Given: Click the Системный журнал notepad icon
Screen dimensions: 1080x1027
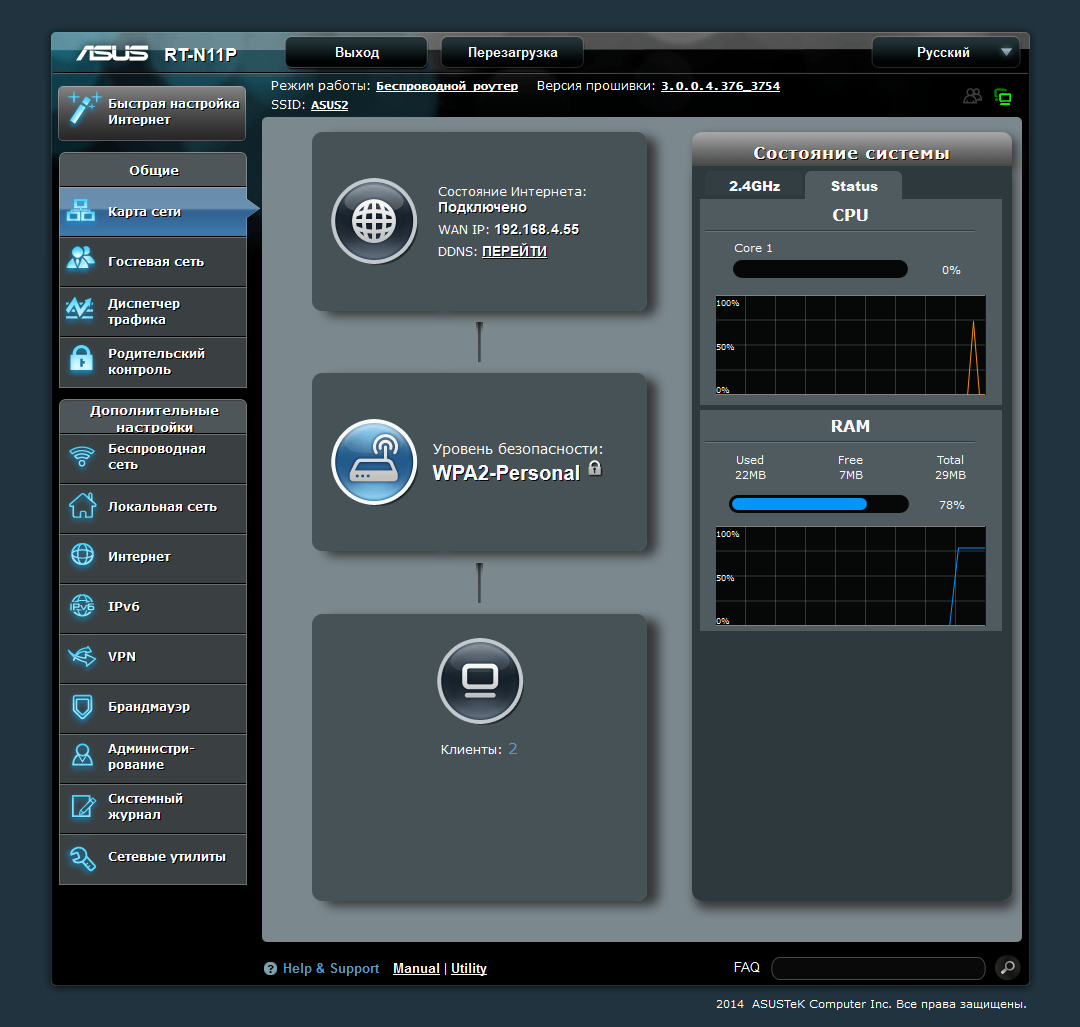Looking at the screenshot, I should click(x=83, y=806).
